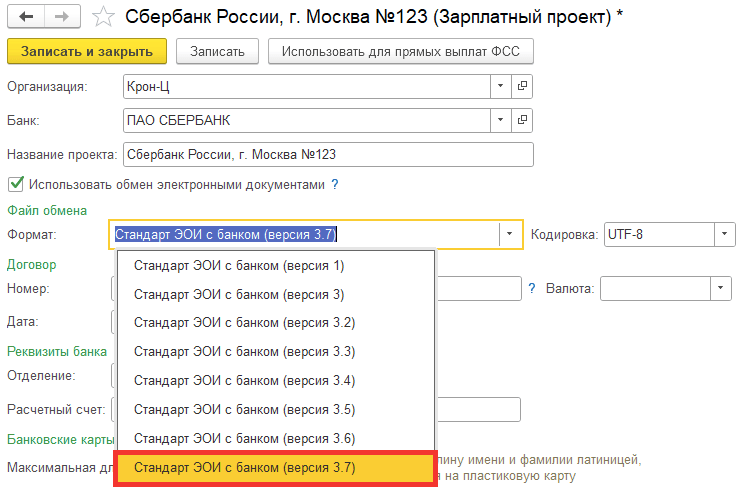Click into the Название проекта text field
The width and height of the screenshot is (740, 494).
[327, 155]
